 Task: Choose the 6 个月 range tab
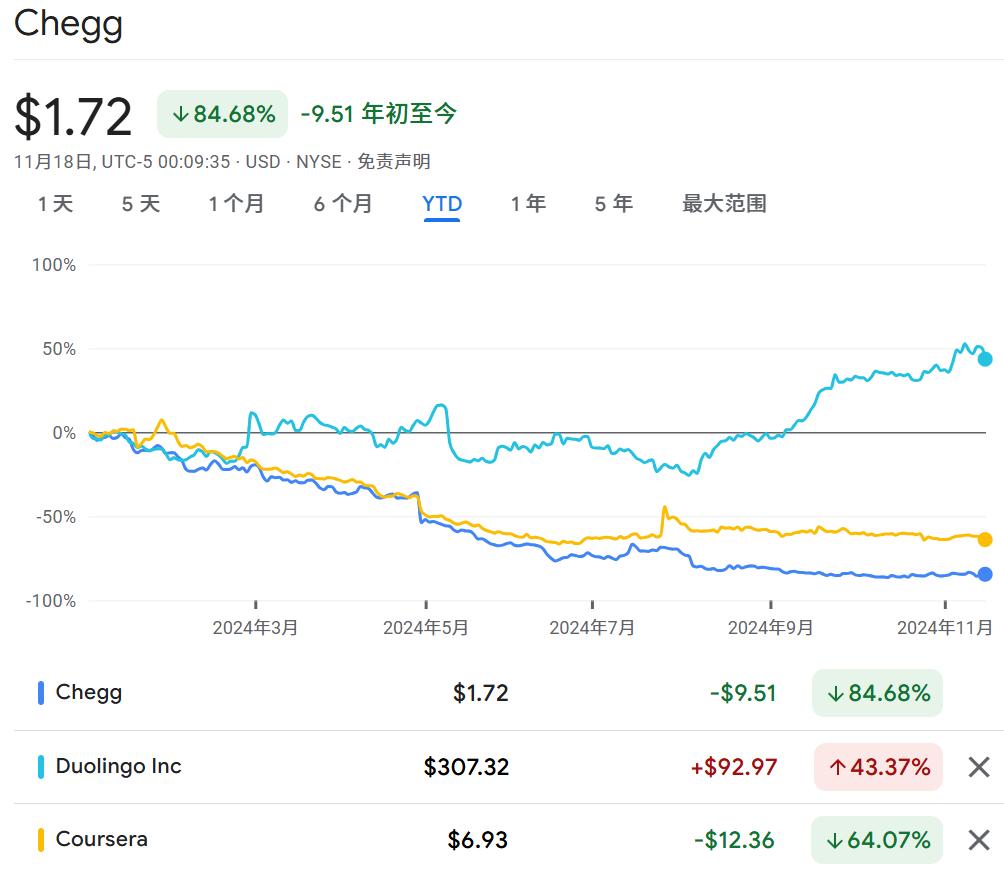343,204
